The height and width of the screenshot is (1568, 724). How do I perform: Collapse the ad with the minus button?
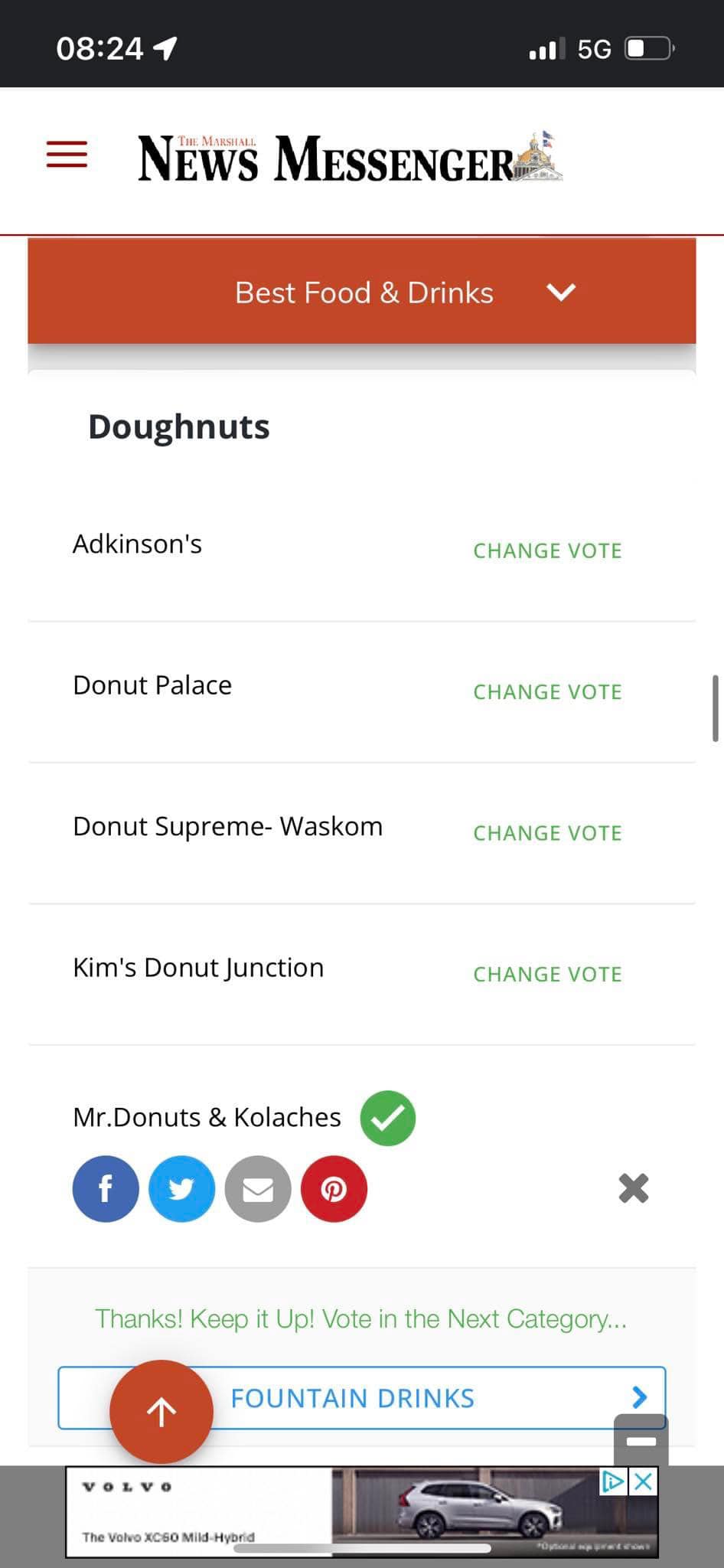click(x=641, y=1441)
